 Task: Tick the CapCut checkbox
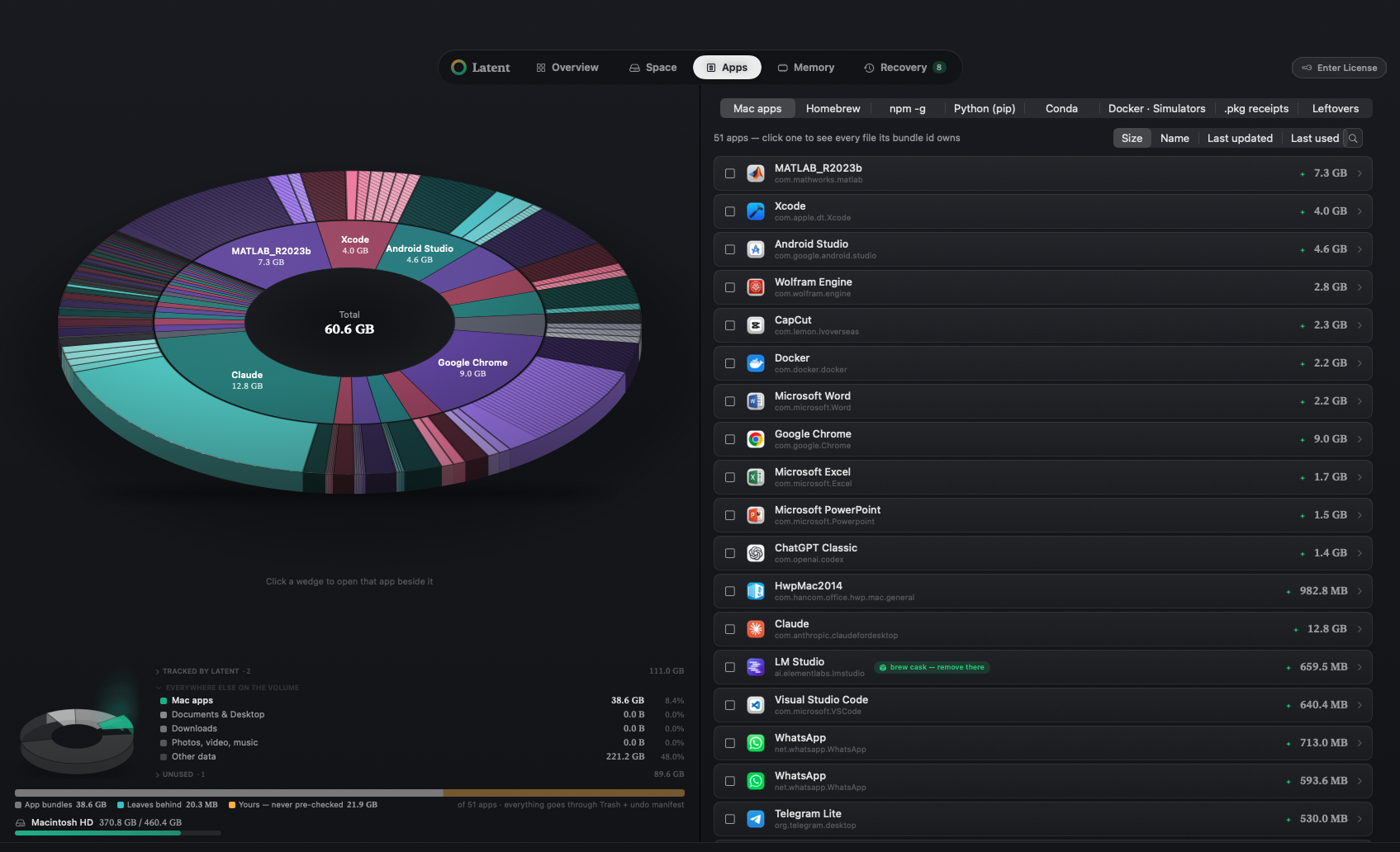click(730, 325)
